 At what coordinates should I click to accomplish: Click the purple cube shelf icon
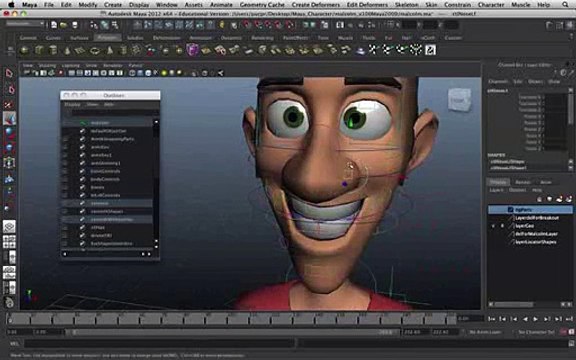point(192,50)
